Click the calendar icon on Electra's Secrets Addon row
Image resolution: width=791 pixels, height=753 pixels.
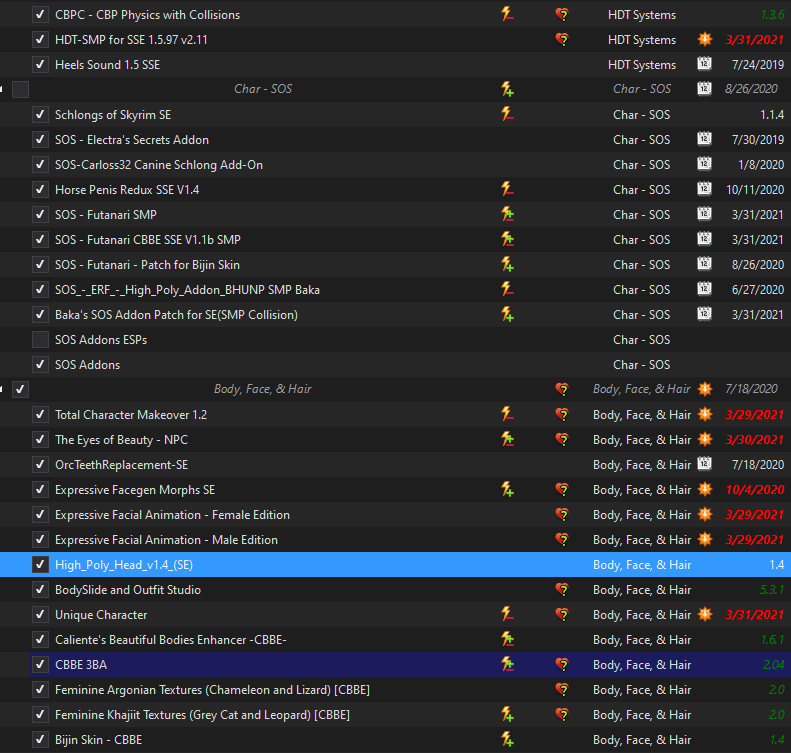(704, 139)
